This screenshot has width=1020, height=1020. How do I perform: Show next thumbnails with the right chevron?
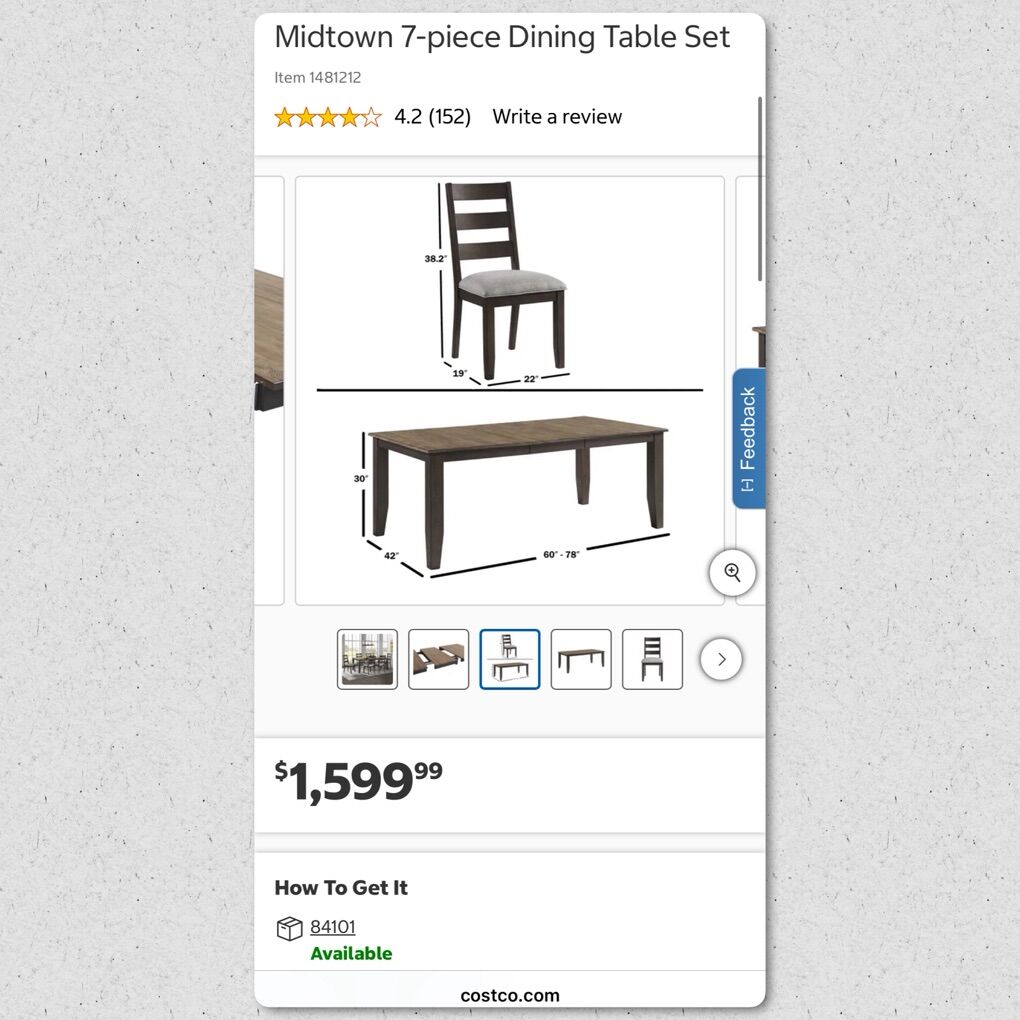pos(721,660)
